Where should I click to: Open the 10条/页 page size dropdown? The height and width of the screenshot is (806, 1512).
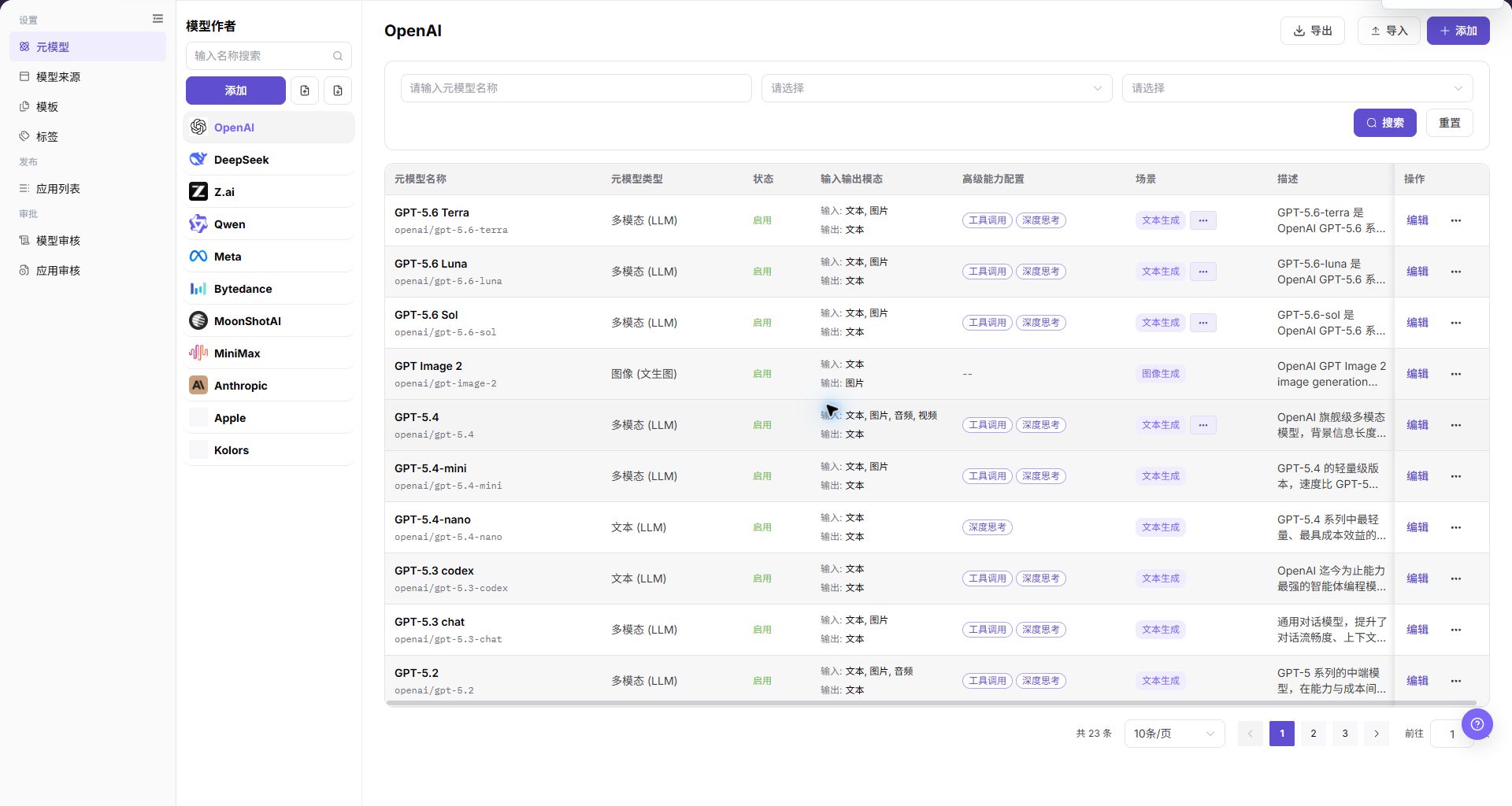click(x=1175, y=734)
